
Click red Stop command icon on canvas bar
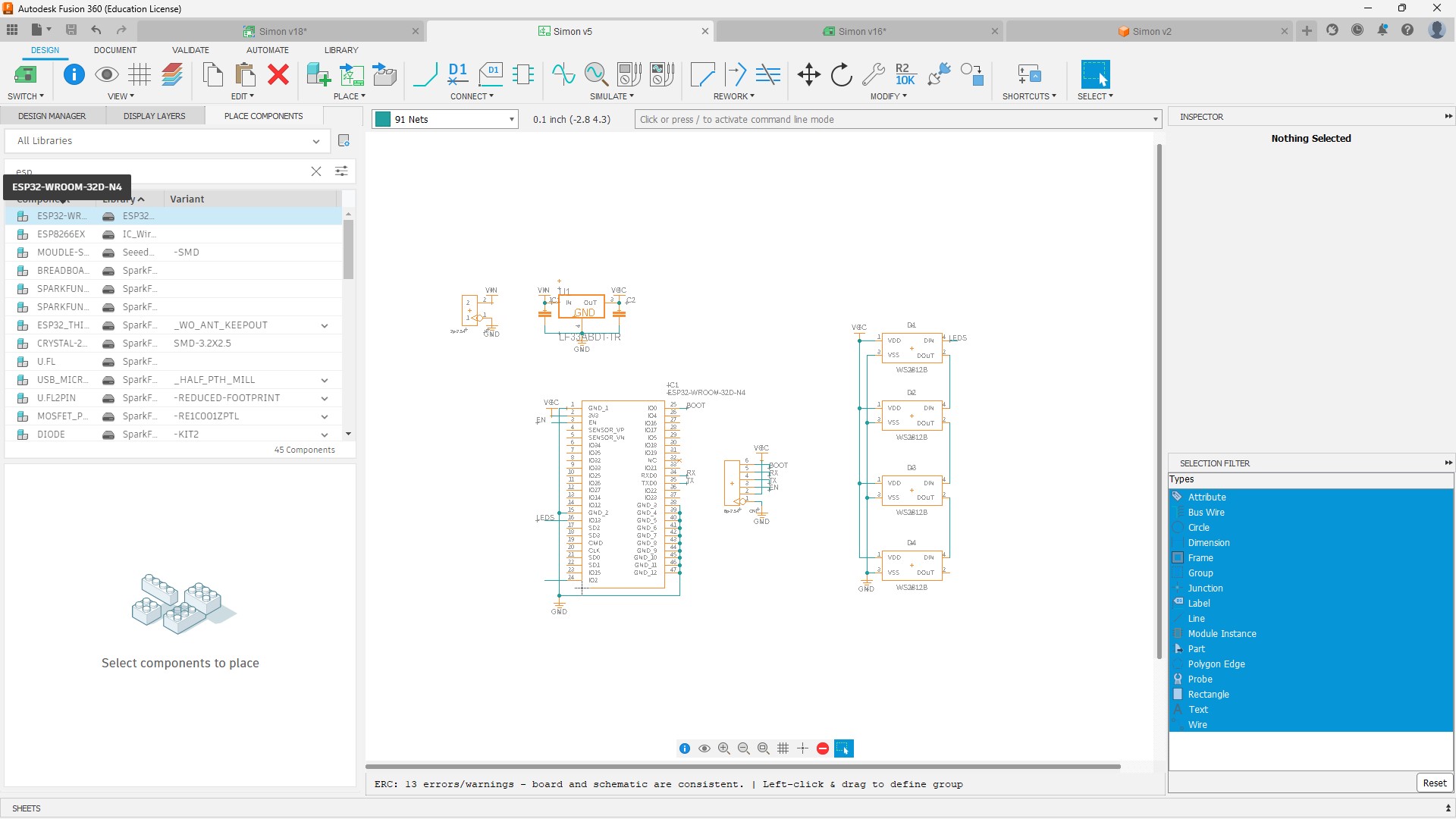pos(823,748)
